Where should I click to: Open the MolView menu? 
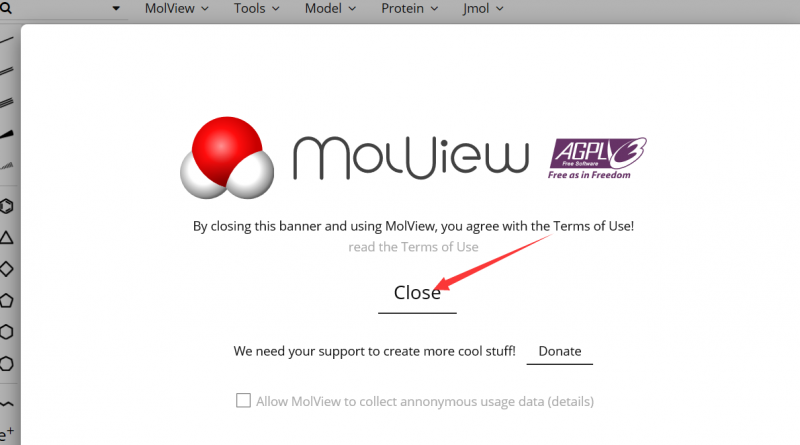click(x=177, y=9)
